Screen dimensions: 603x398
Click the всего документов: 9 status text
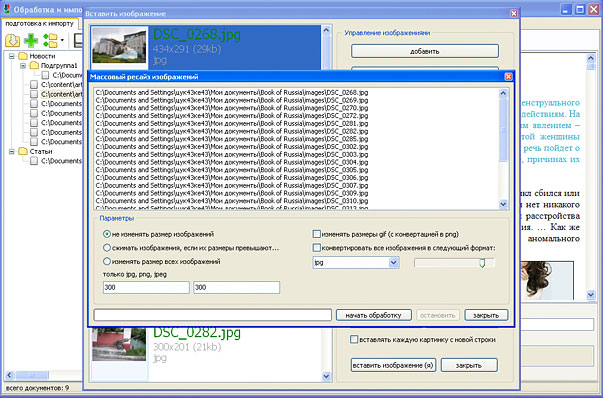pyautogui.click(x=37, y=388)
